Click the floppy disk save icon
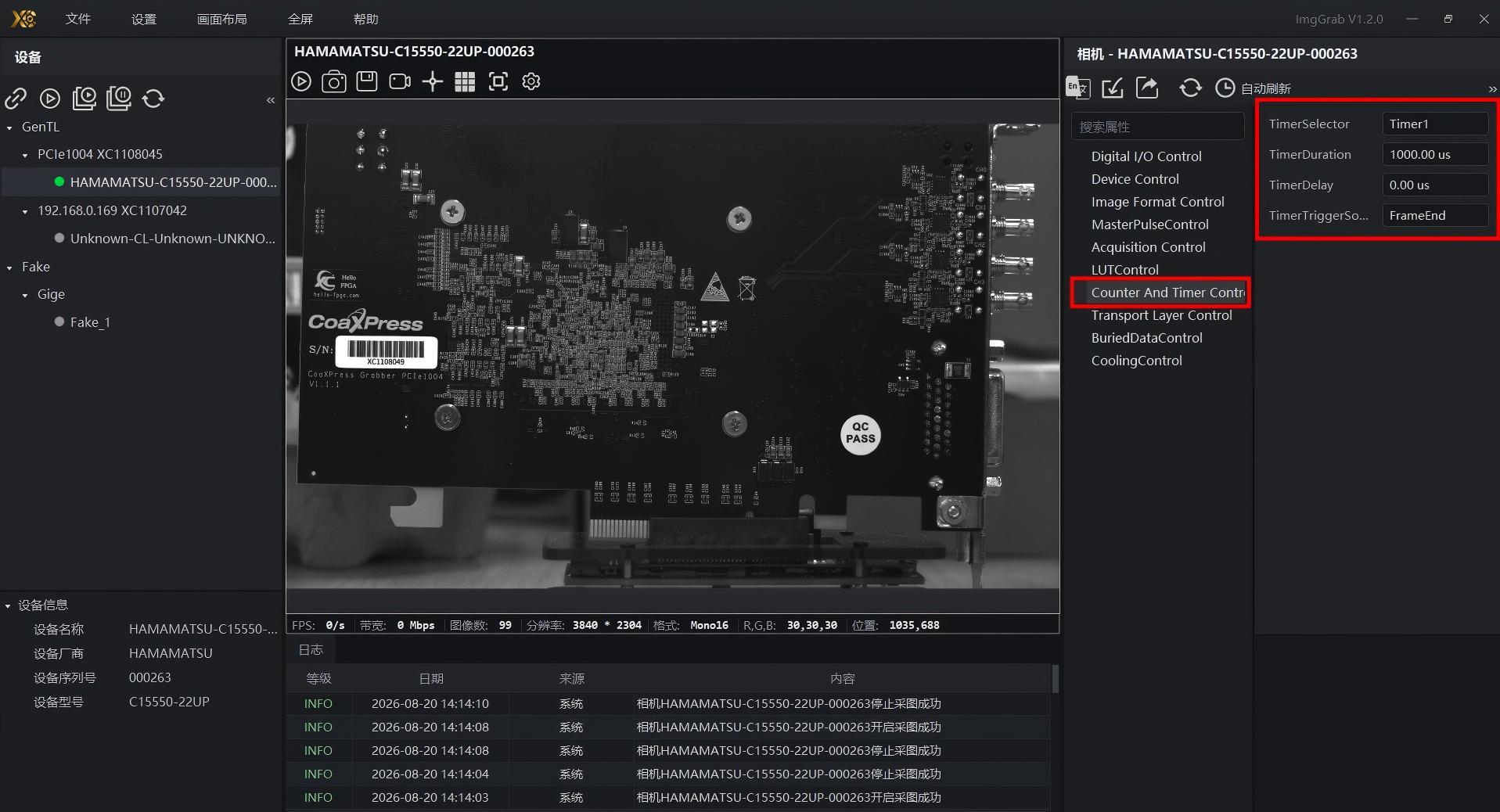The image size is (1500, 812). 367,81
